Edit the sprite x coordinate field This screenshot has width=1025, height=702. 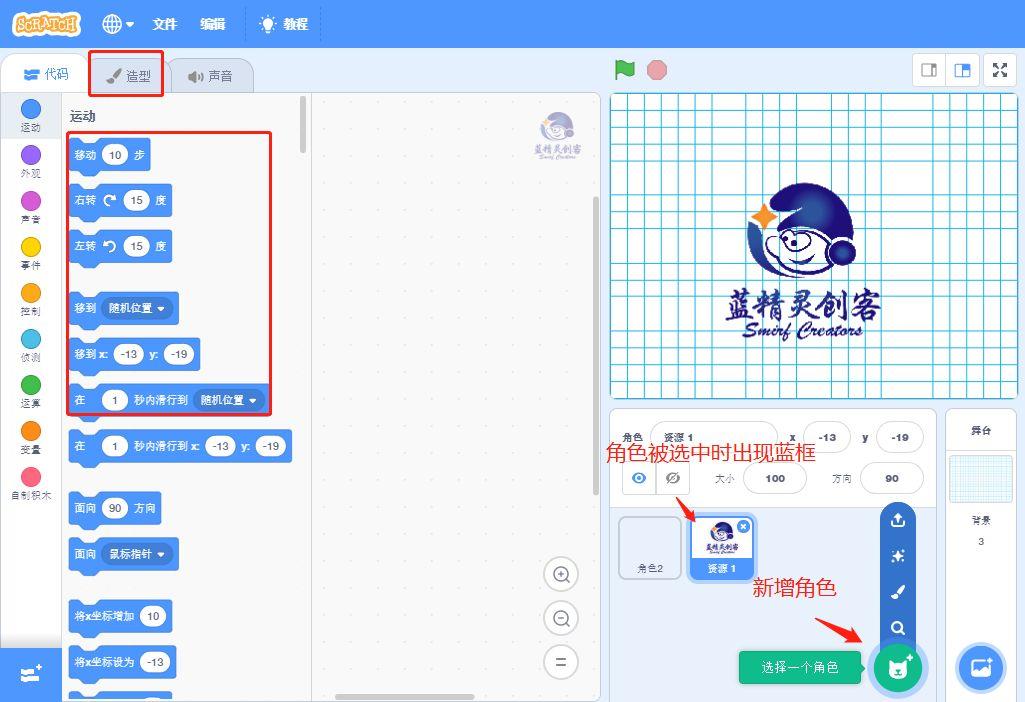[827, 437]
